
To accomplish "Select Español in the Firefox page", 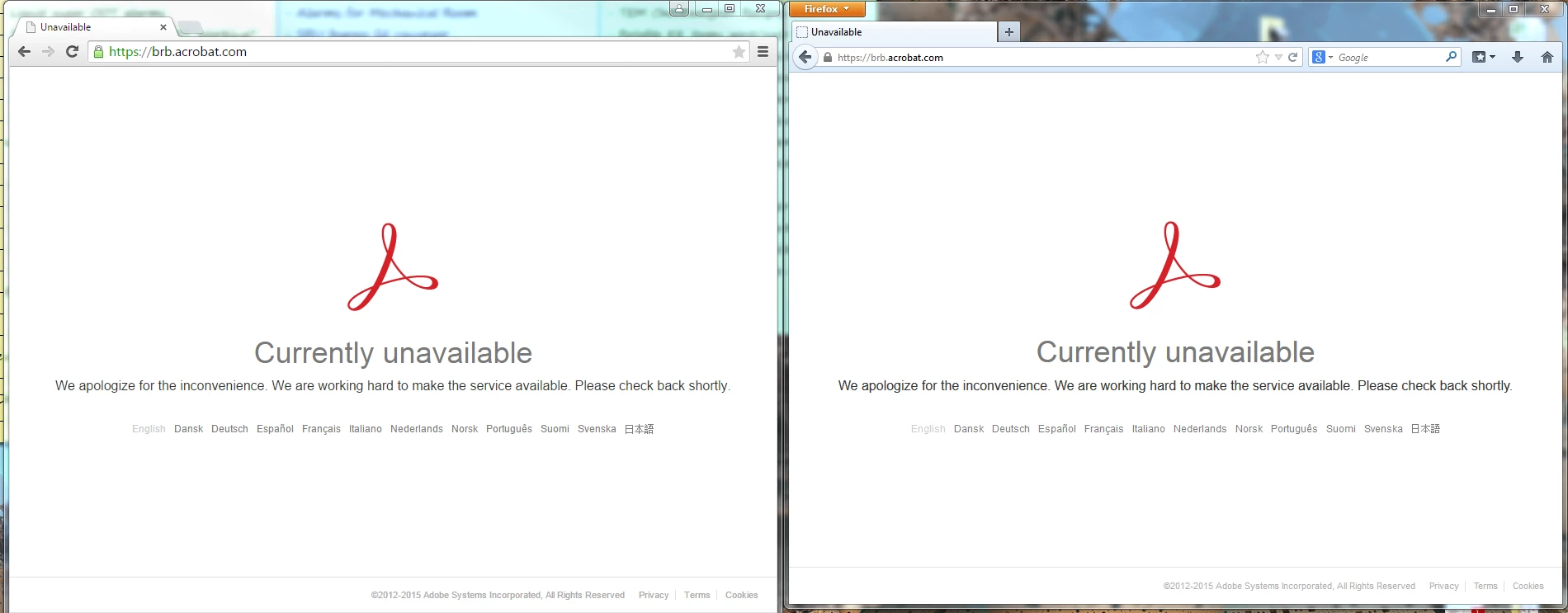I will (x=1057, y=429).
